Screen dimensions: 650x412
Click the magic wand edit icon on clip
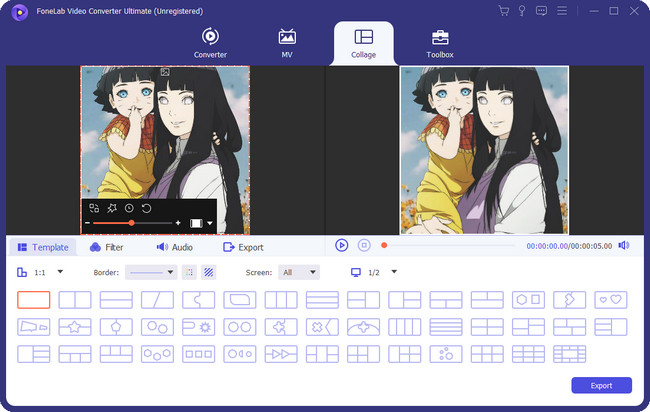[112, 208]
